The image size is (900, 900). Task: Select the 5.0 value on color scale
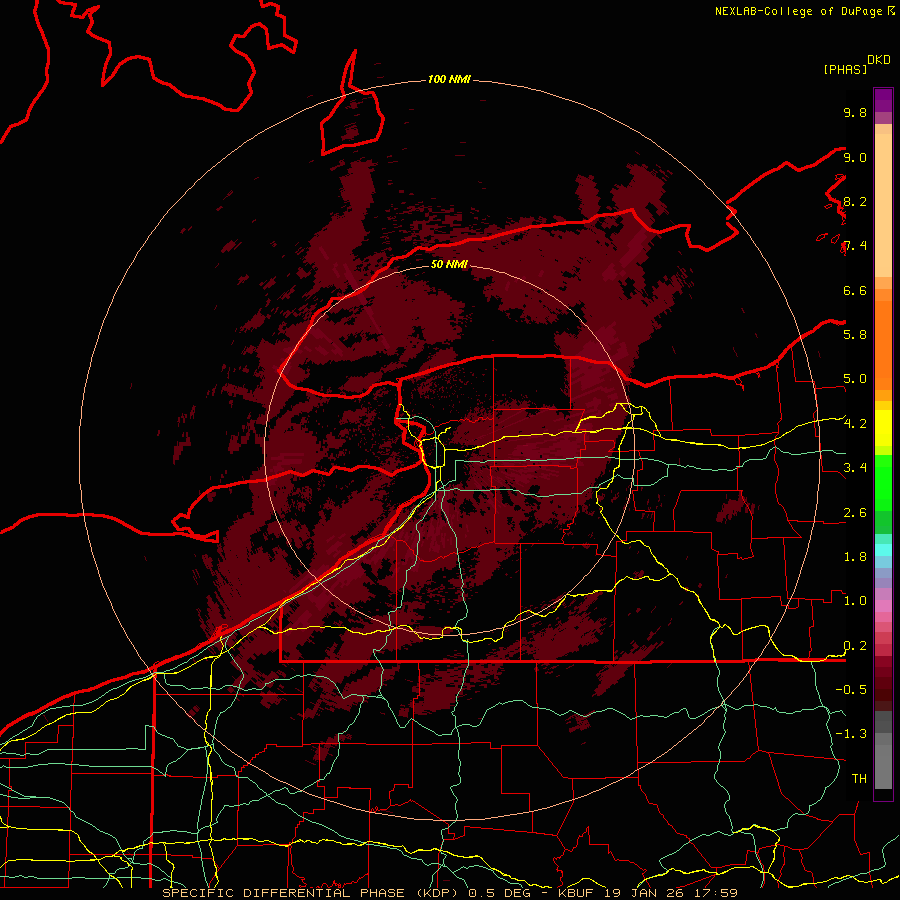pyautogui.click(x=855, y=379)
